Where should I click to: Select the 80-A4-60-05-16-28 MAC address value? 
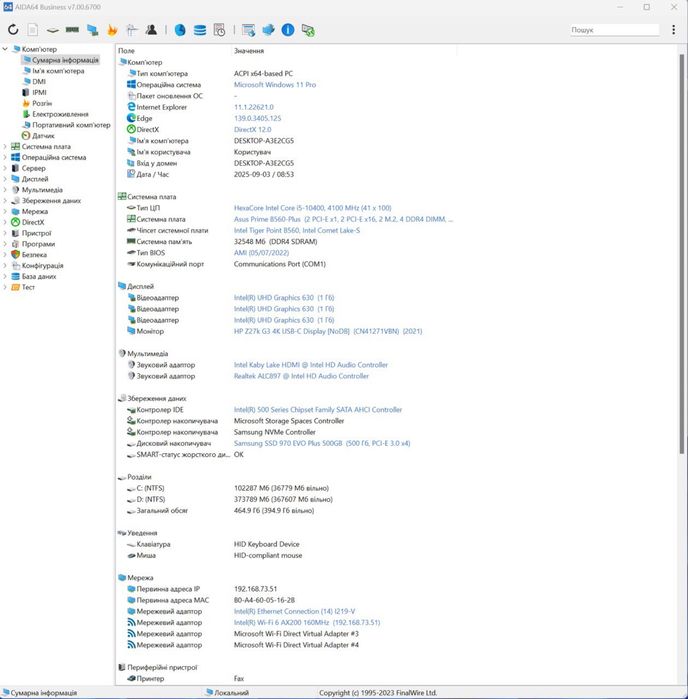(264, 600)
